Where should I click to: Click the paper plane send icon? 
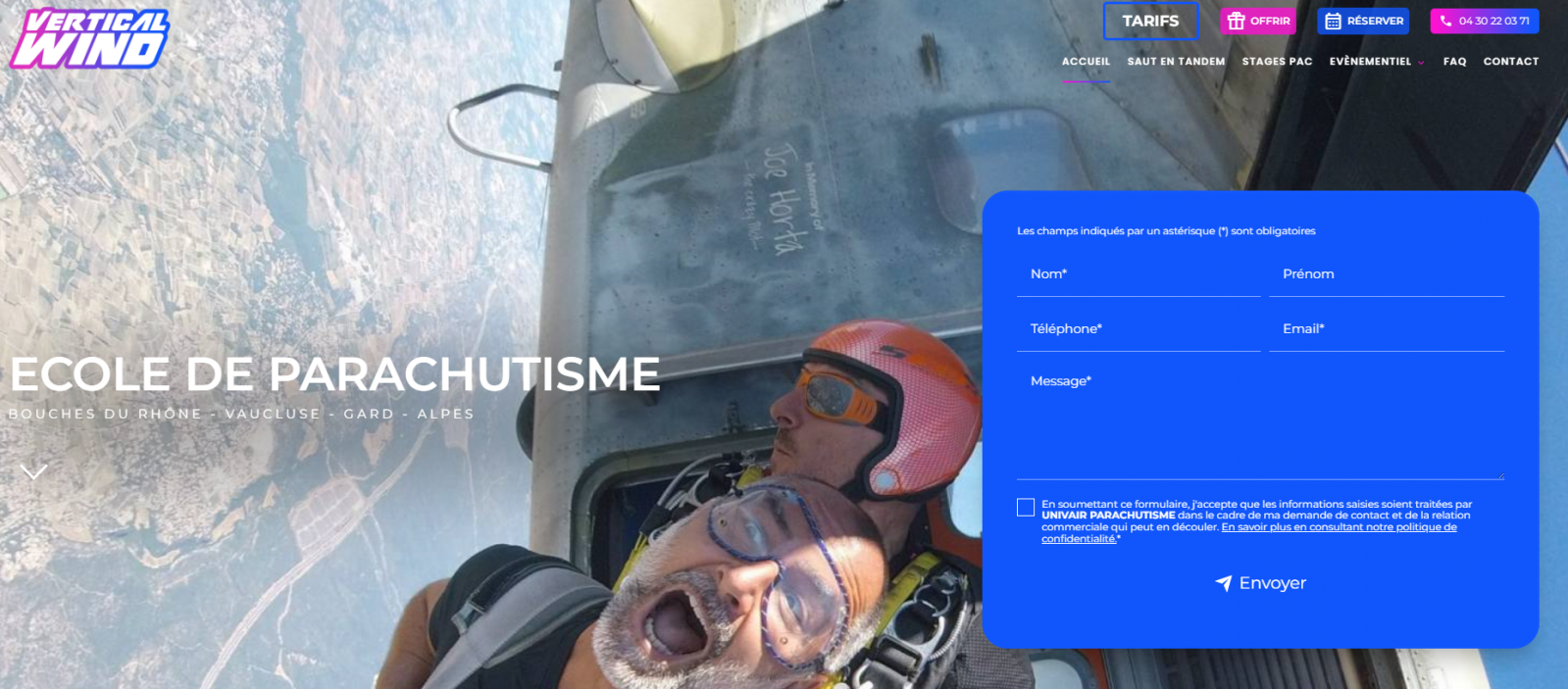click(x=1223, y=583)
